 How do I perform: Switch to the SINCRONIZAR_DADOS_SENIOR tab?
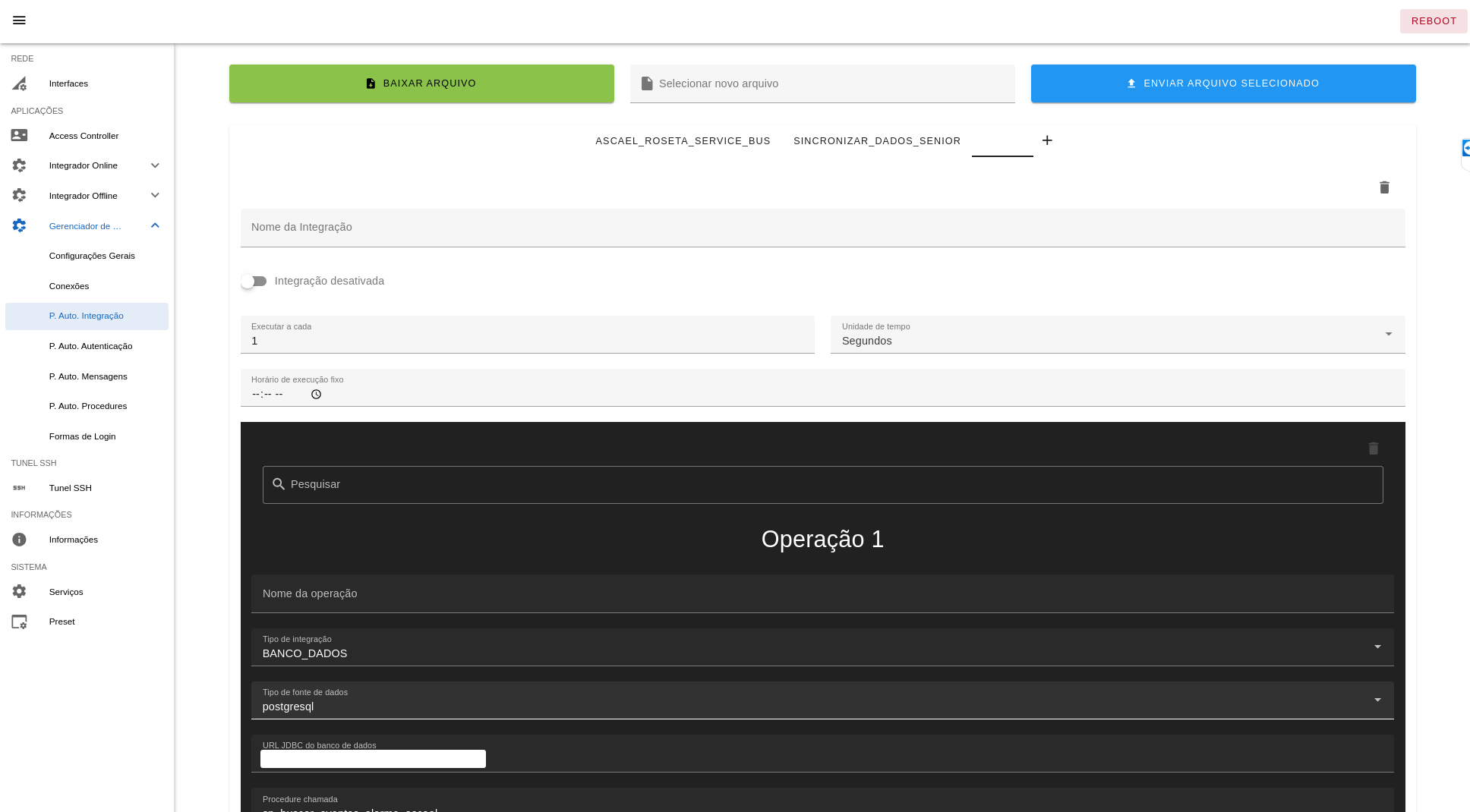coord(877,141)
